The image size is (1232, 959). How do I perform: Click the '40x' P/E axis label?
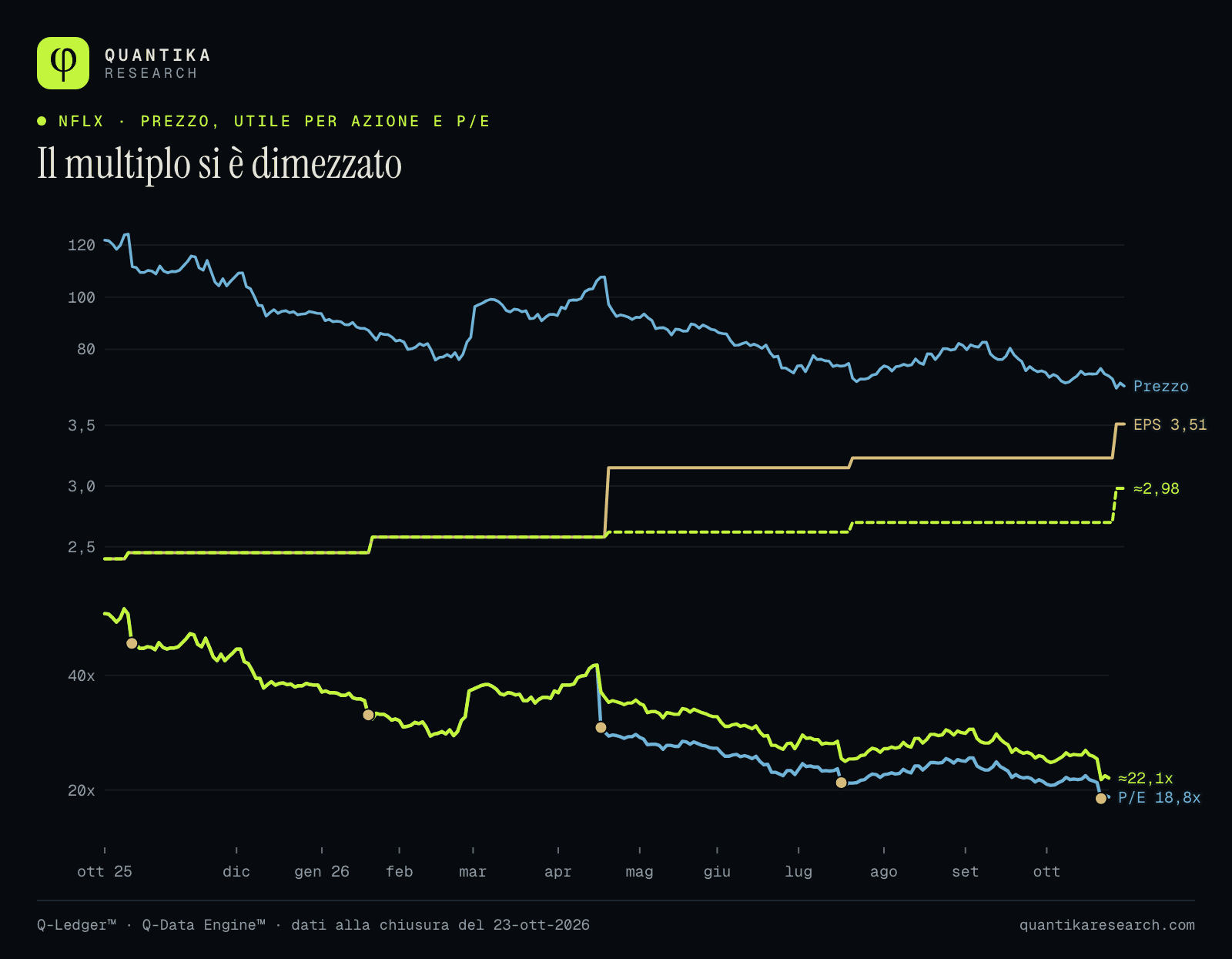pyautogui.click(x=82, y=676)
